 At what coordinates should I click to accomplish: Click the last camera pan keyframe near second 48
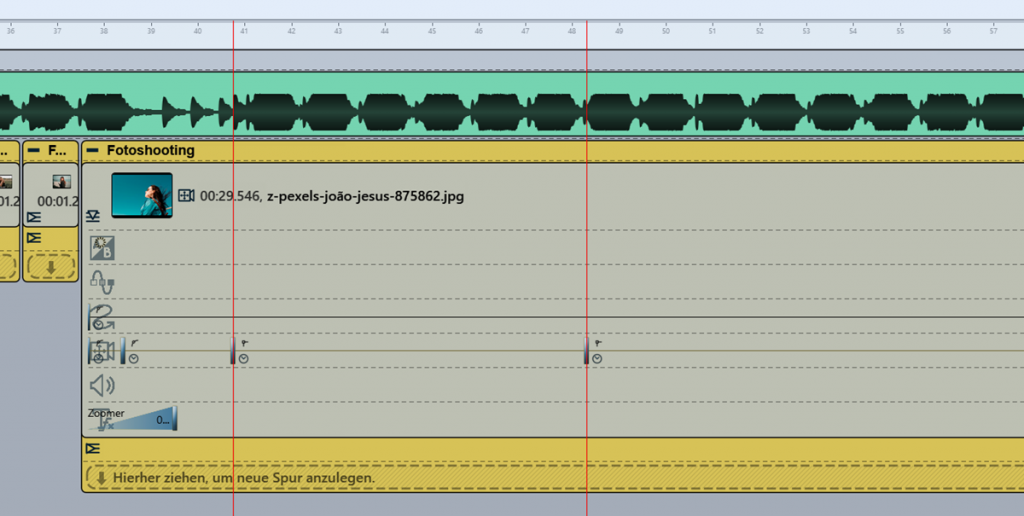tap(587, 350)
